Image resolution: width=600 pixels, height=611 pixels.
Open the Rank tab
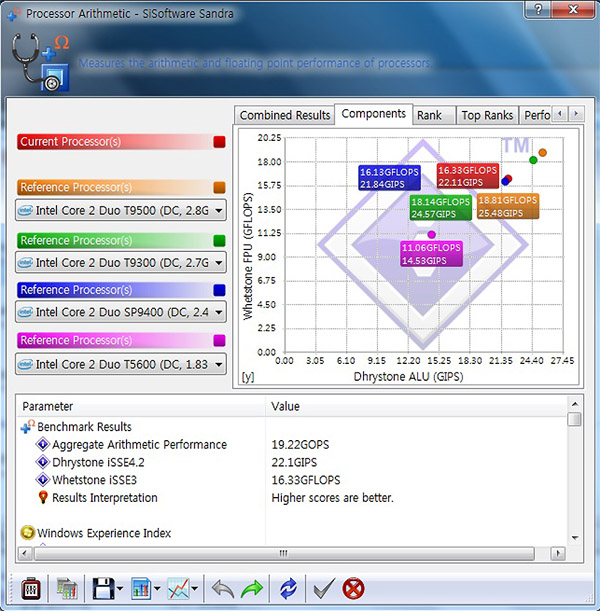click(x=434, y=115)
